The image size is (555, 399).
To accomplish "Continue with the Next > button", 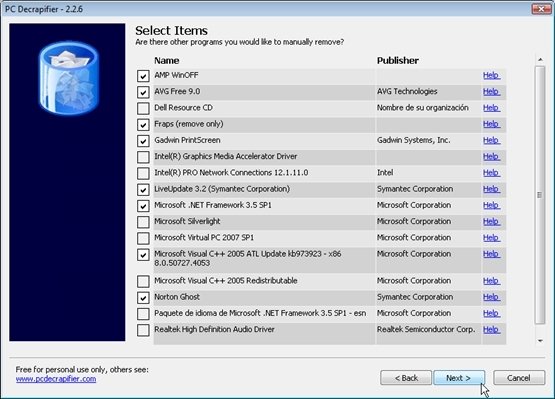I will tap(459, 378).
